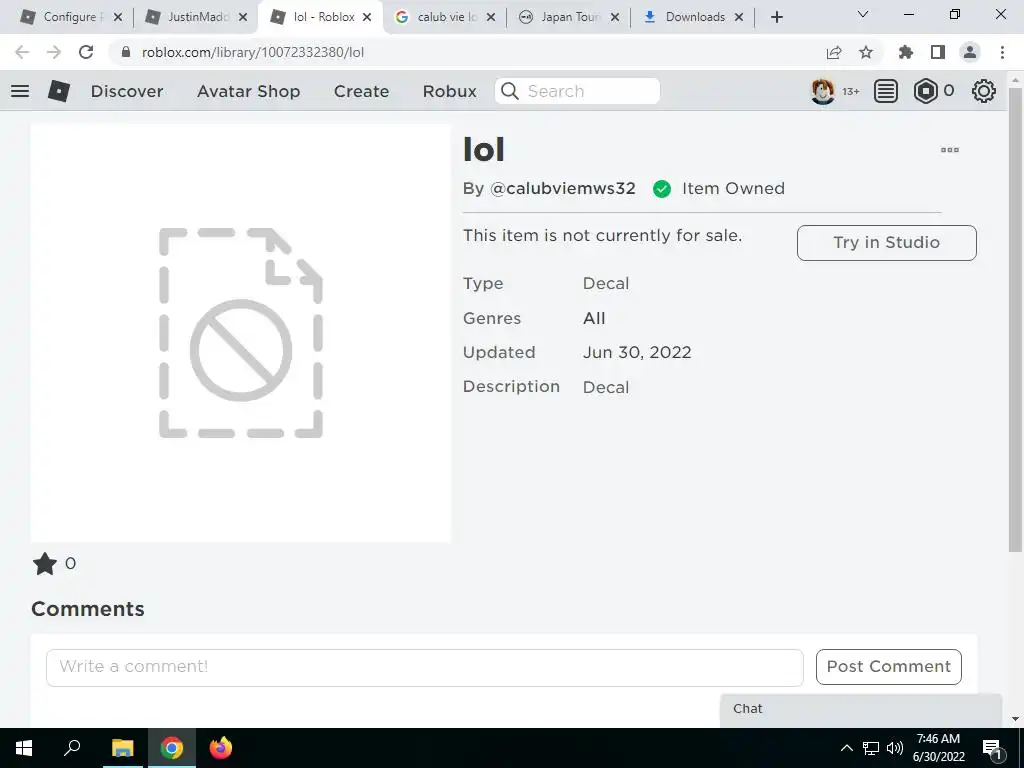1024x768 pixels.
Task: Bookmark this page with the star icon
Action: pos(866,52)
